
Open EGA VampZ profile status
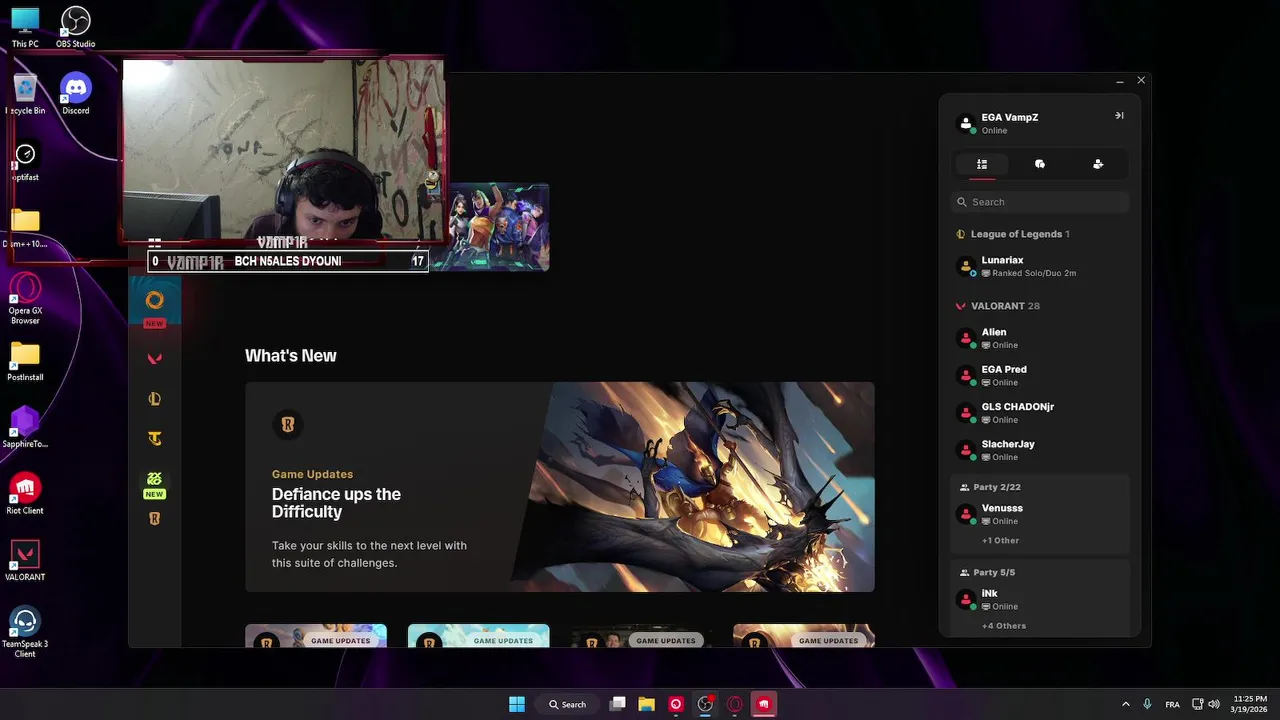(1010, 123)
